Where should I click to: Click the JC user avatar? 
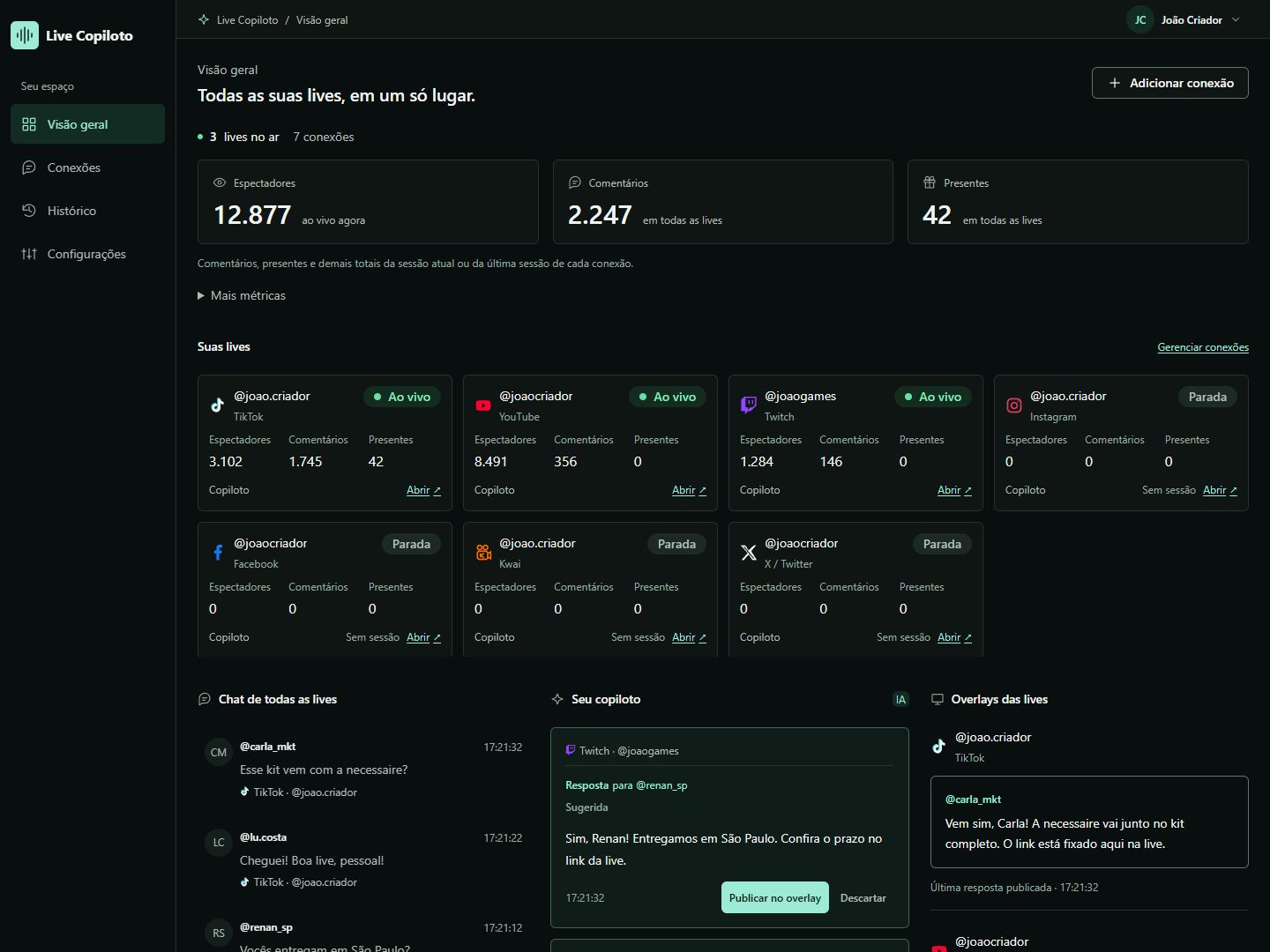(x=1140, y=19)
